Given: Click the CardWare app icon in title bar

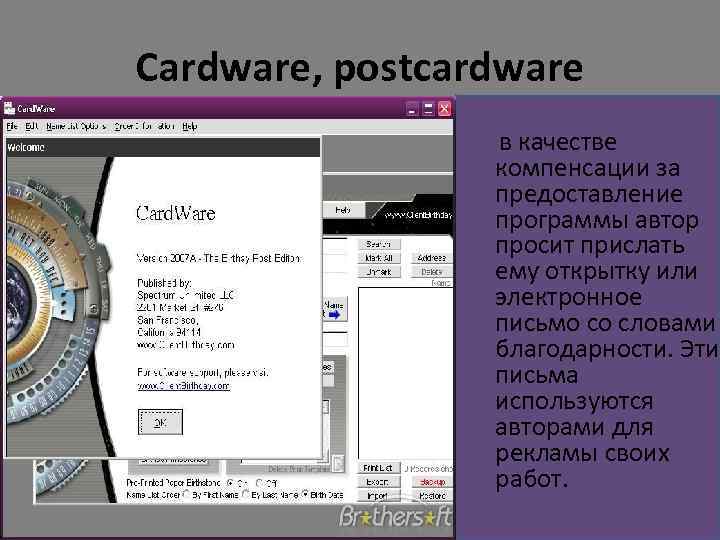Looking at the screenshot, I should pos(9,108).
